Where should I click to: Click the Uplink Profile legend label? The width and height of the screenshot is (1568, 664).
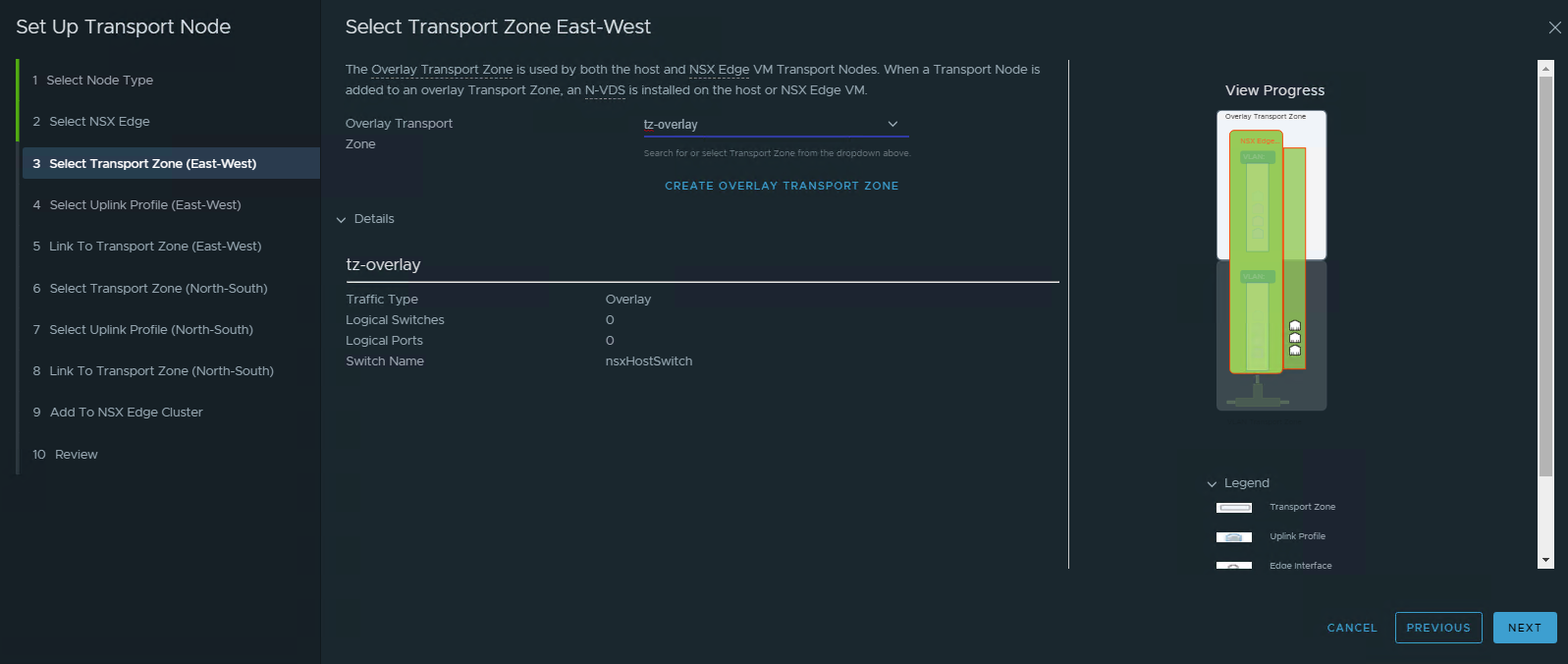(1297, 537)
